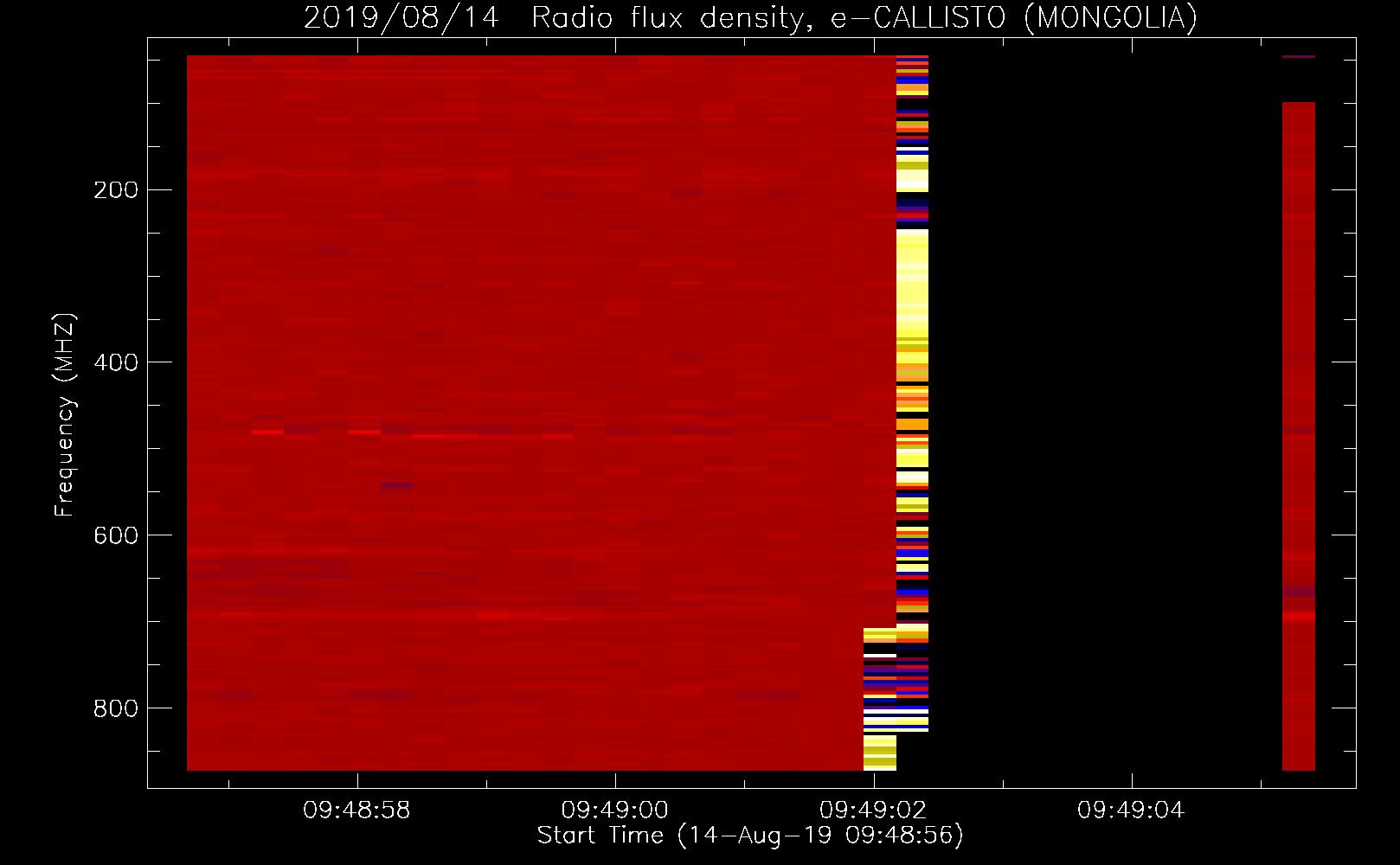
Task: Click the "Start Time (14-Aug-19 09:48:56)" label
Action: (x=750, y=836)
